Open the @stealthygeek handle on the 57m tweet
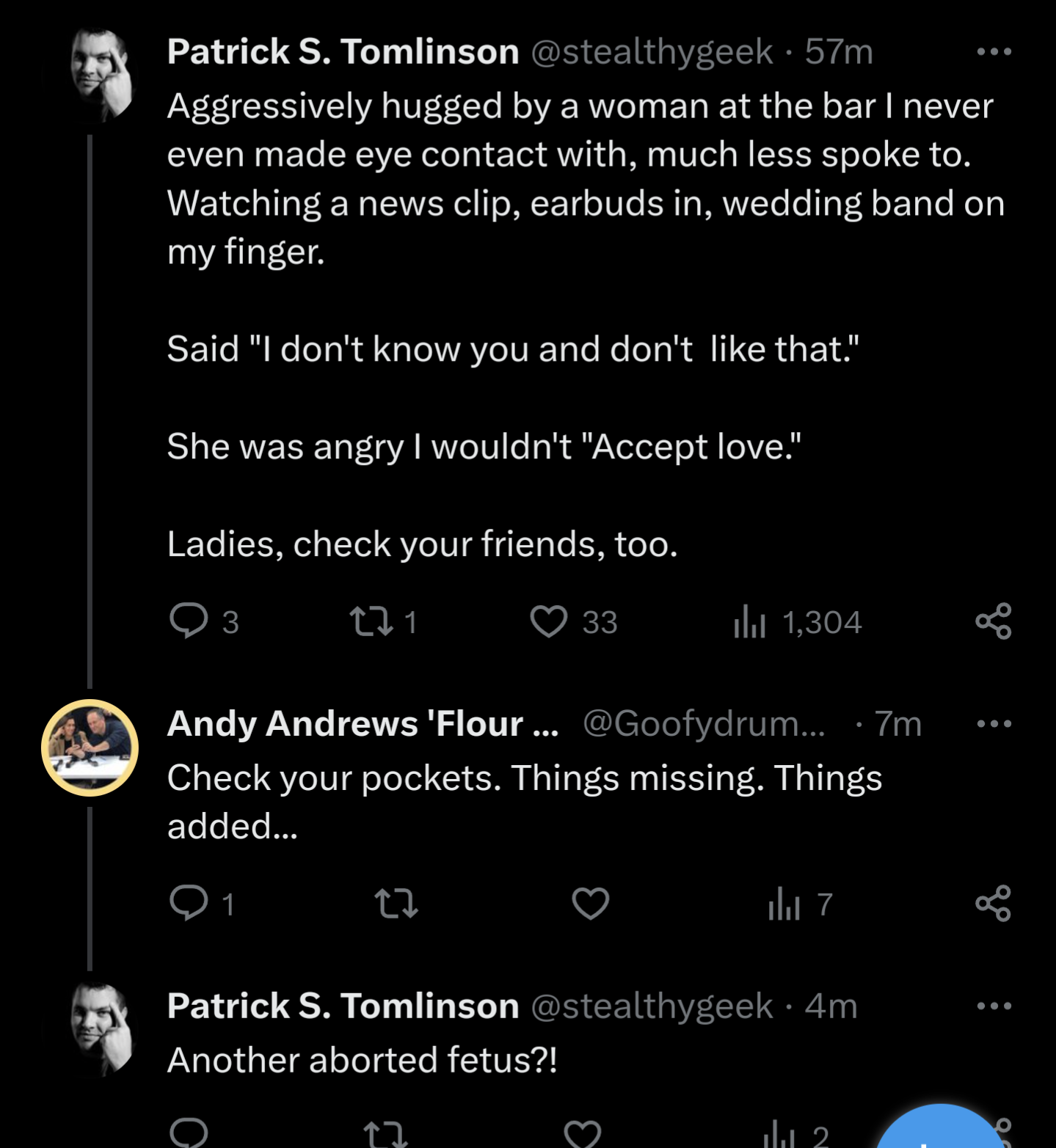This screenshot has height=1148, width=1056. pos(652,51)
